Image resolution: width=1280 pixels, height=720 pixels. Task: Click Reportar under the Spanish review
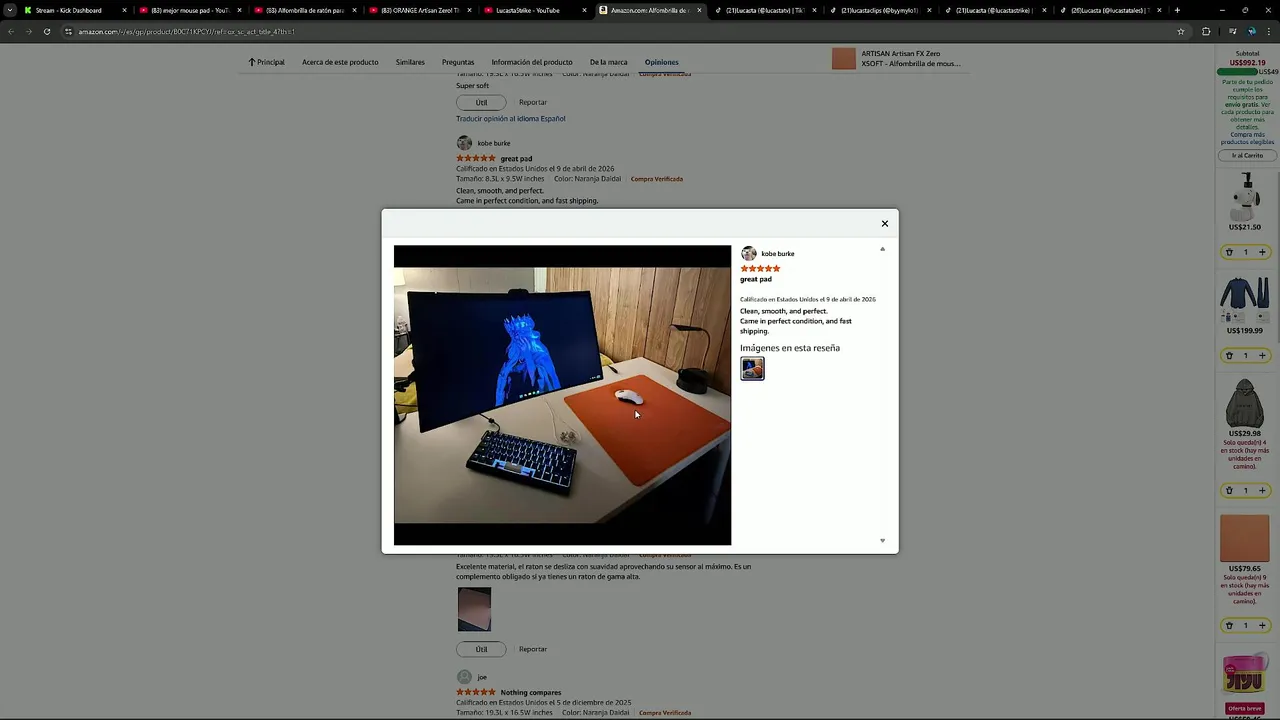(533, 649)
